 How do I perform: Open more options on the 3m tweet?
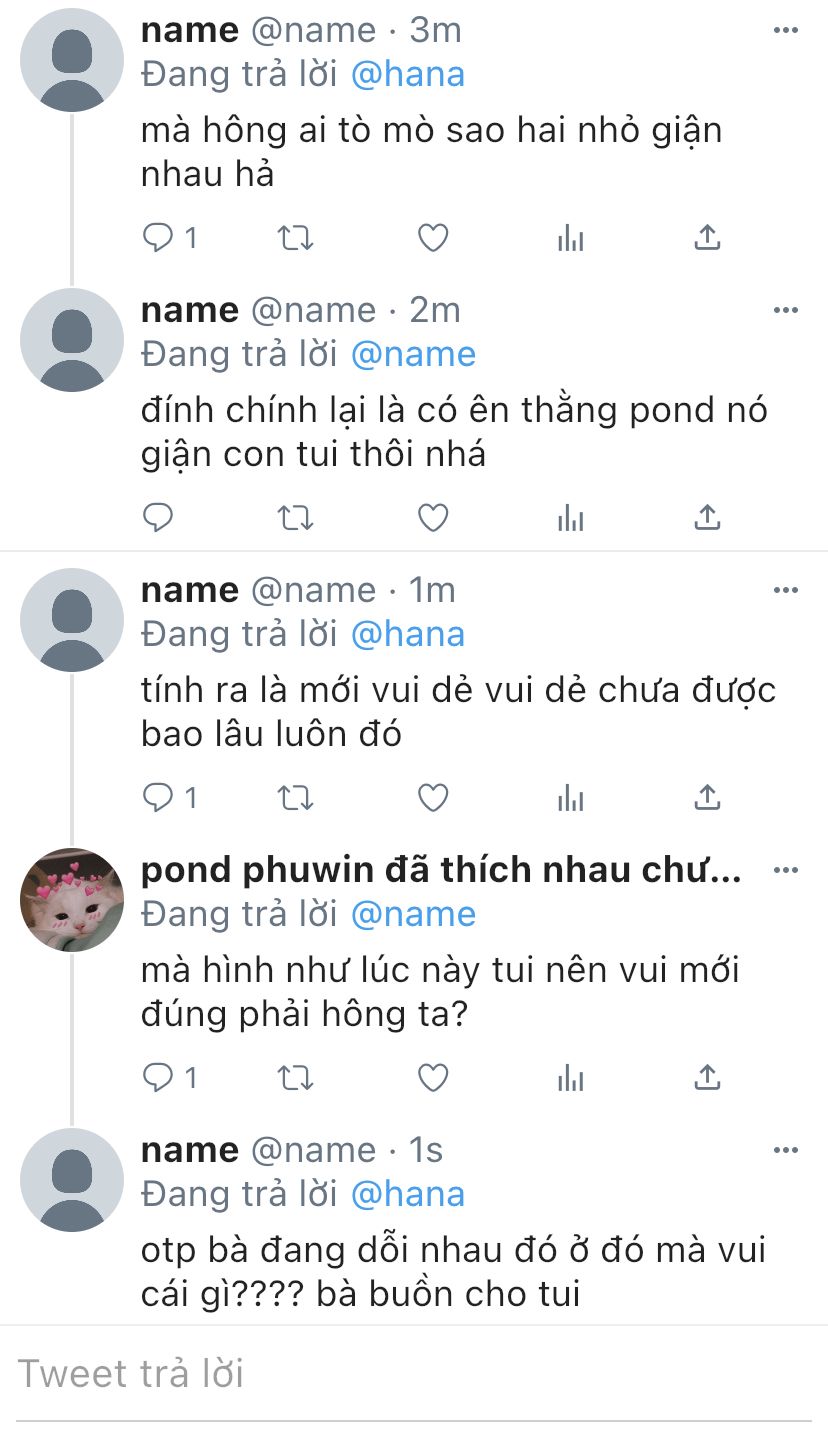pyautogui.click(x=786, y=31)
